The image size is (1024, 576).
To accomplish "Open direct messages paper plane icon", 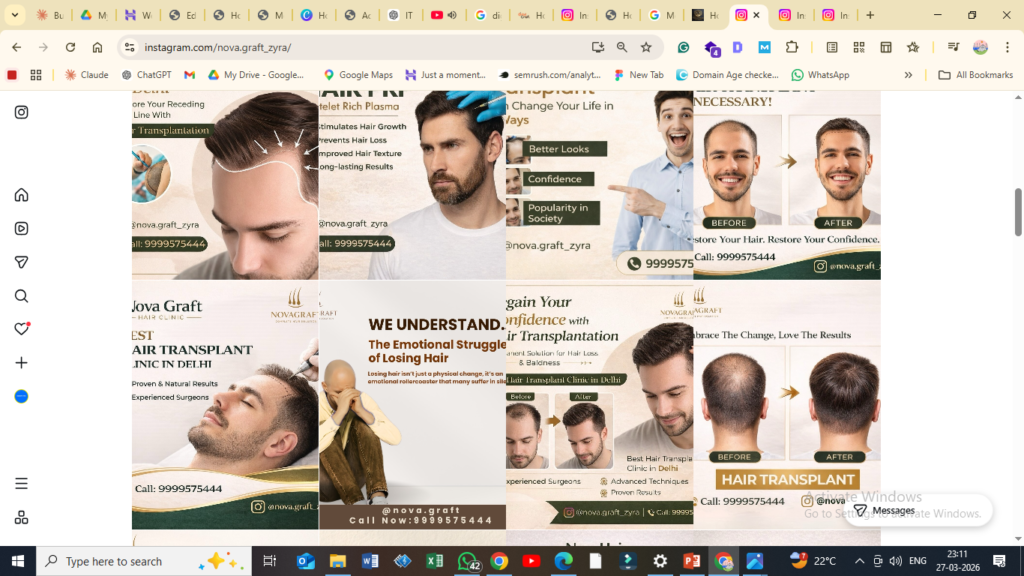I will (x=21, y=262).
